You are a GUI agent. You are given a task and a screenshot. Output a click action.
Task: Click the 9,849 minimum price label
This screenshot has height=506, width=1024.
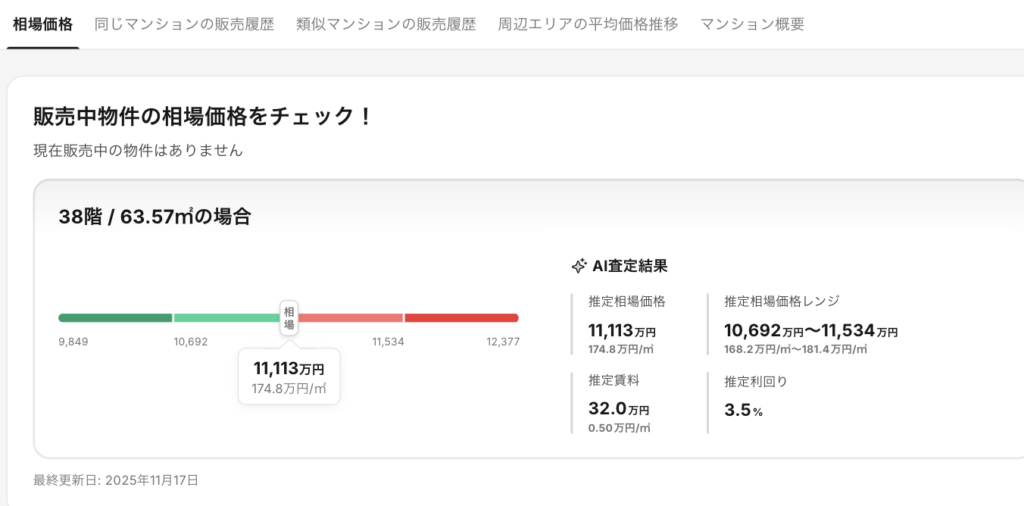[x=75, y=342]
